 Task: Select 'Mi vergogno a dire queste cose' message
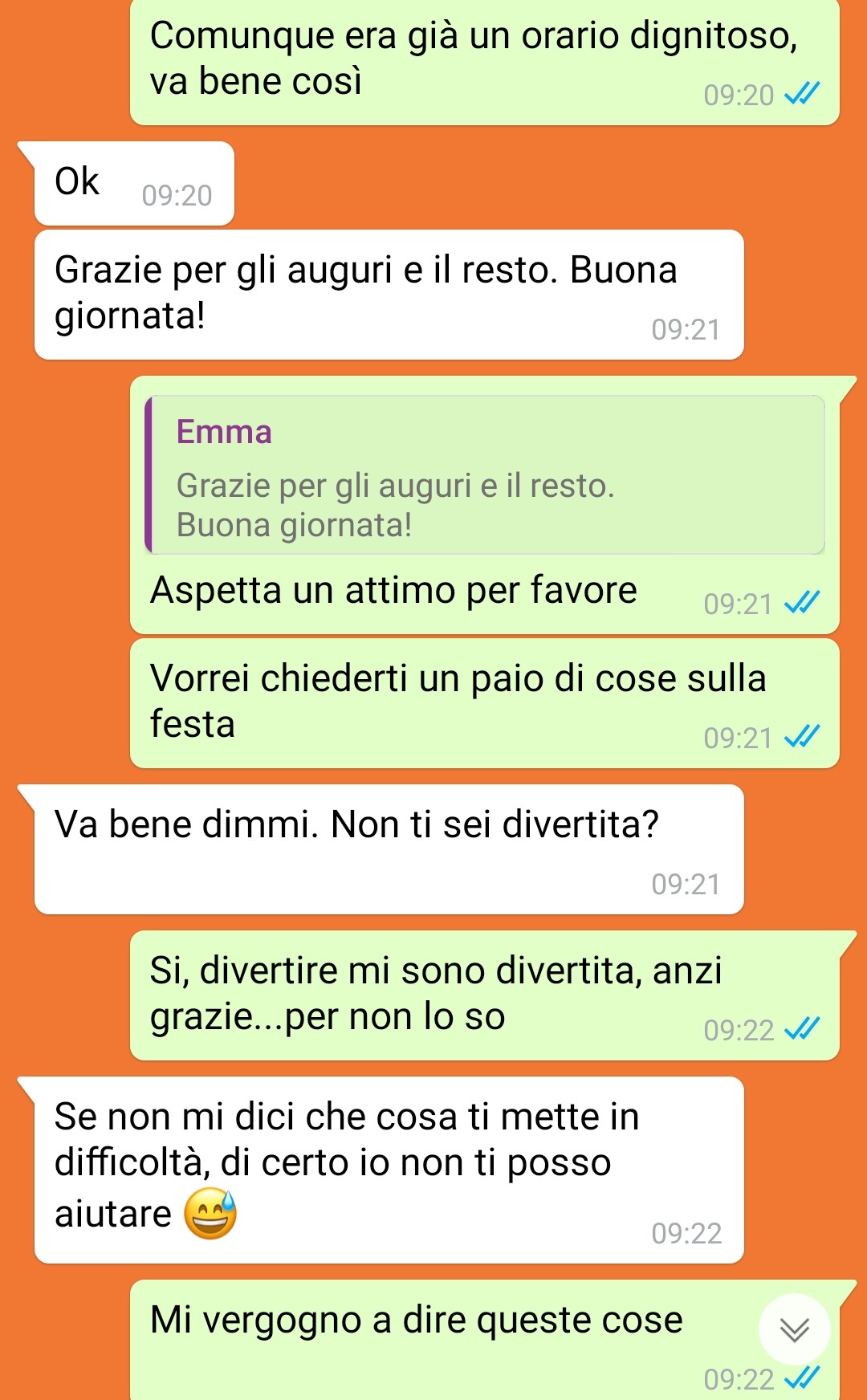pos(485,1340)
